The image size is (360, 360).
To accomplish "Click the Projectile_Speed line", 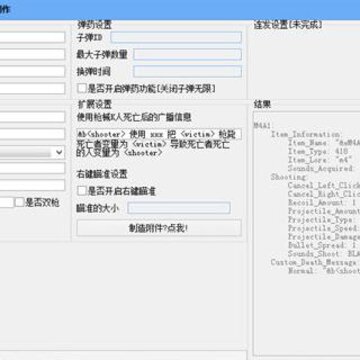I will click(x=323, y=228).
